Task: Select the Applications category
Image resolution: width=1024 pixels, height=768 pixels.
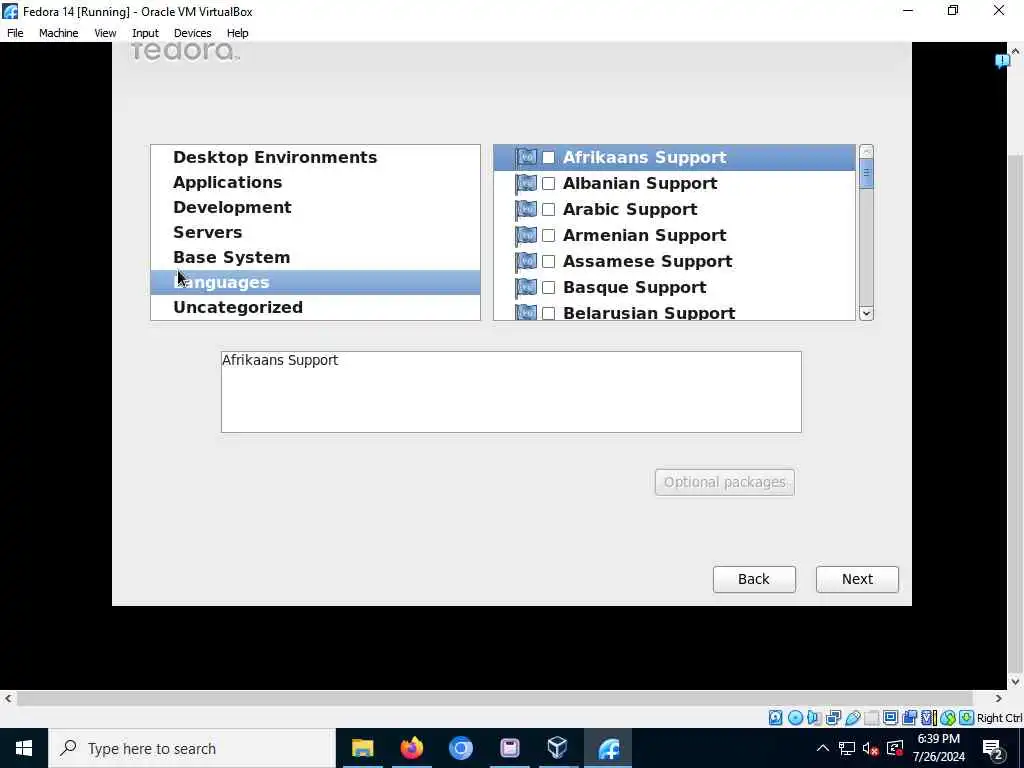Action: pos(315,182)
